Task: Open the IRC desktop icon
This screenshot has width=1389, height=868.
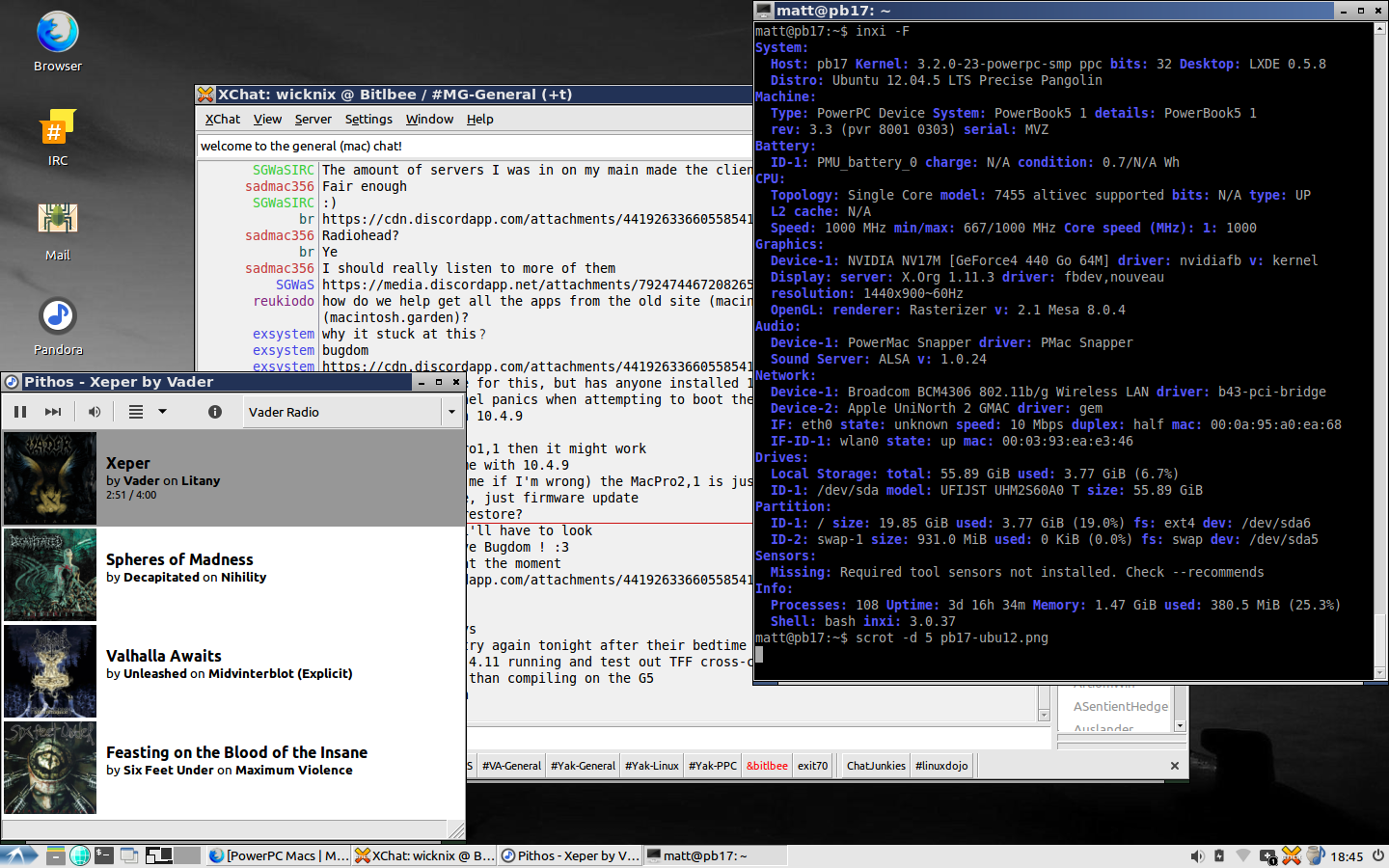Action: coord(58,137)
